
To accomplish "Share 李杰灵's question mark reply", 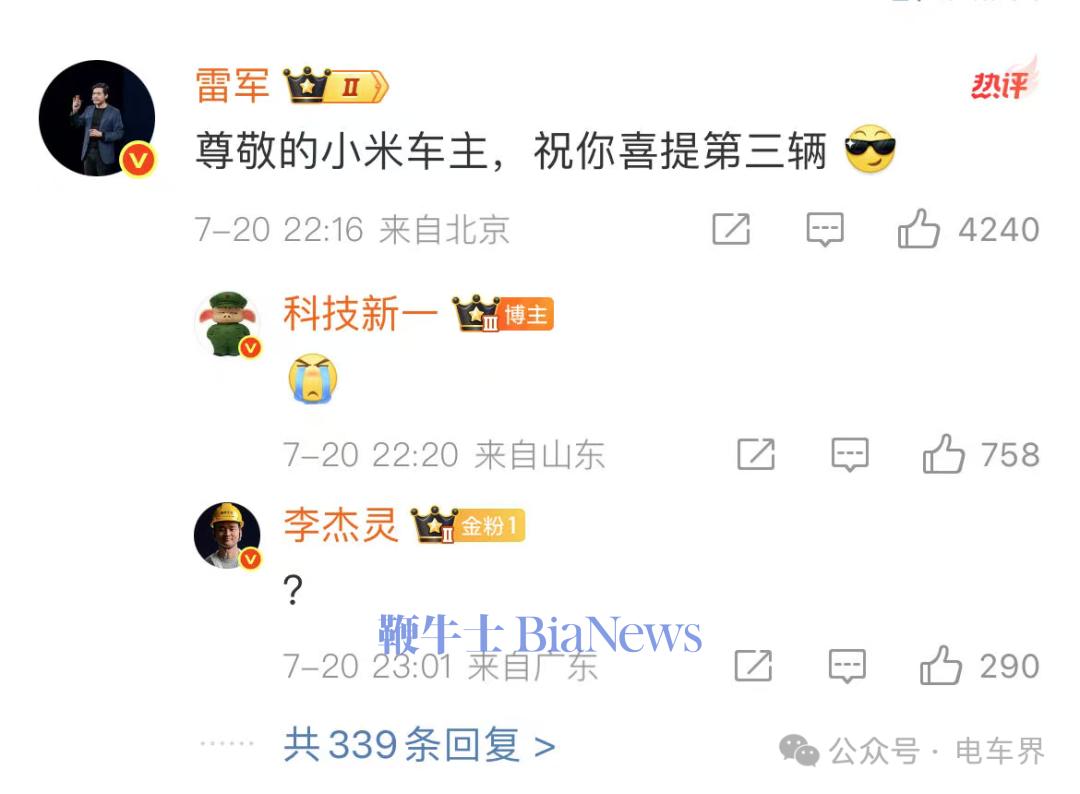I will (753, 665).
